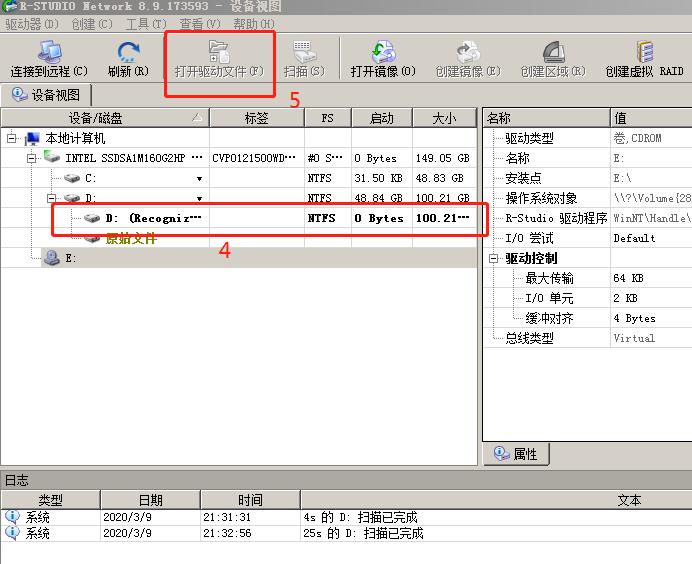Sort by the Size (大小) column header
The image size is (692, 564).
[x=444, y=118]
